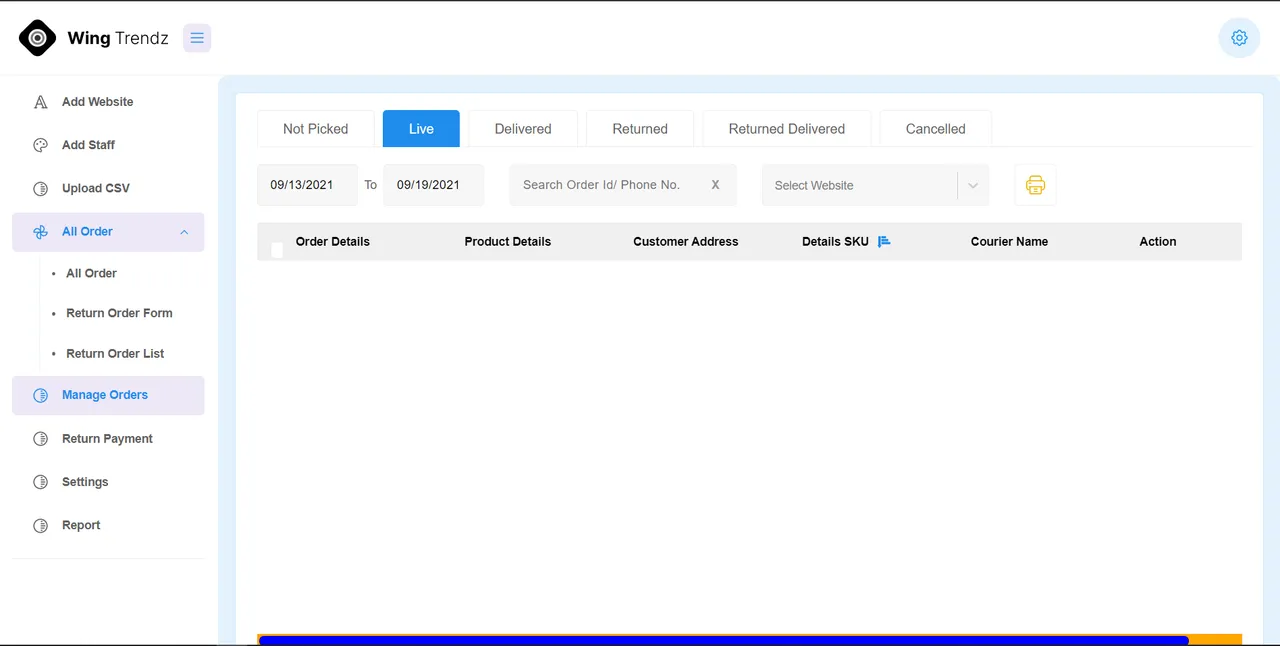Go to the Return Payment page

(x=108, y=439)
